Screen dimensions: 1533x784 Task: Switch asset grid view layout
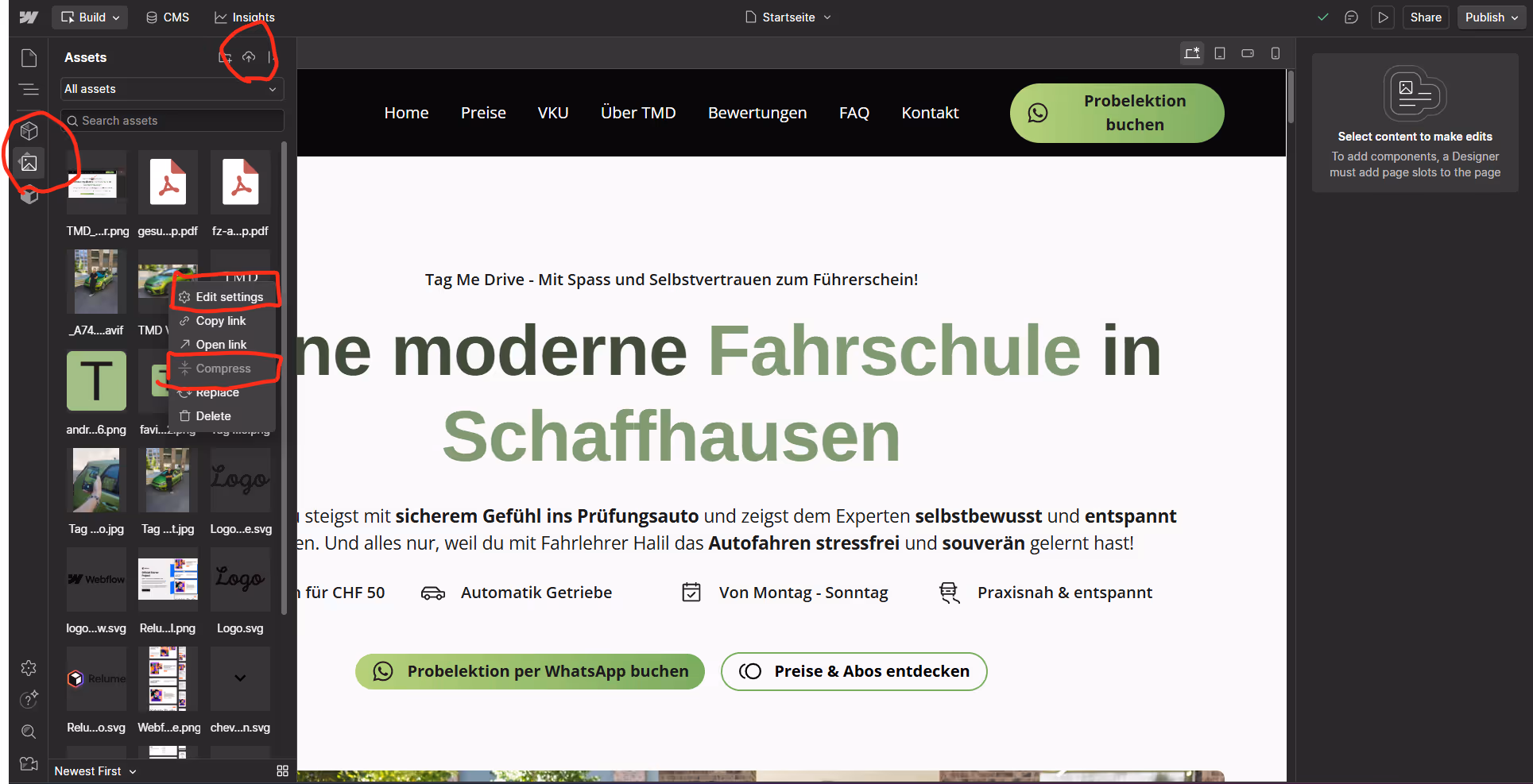(x=282, y=770)
